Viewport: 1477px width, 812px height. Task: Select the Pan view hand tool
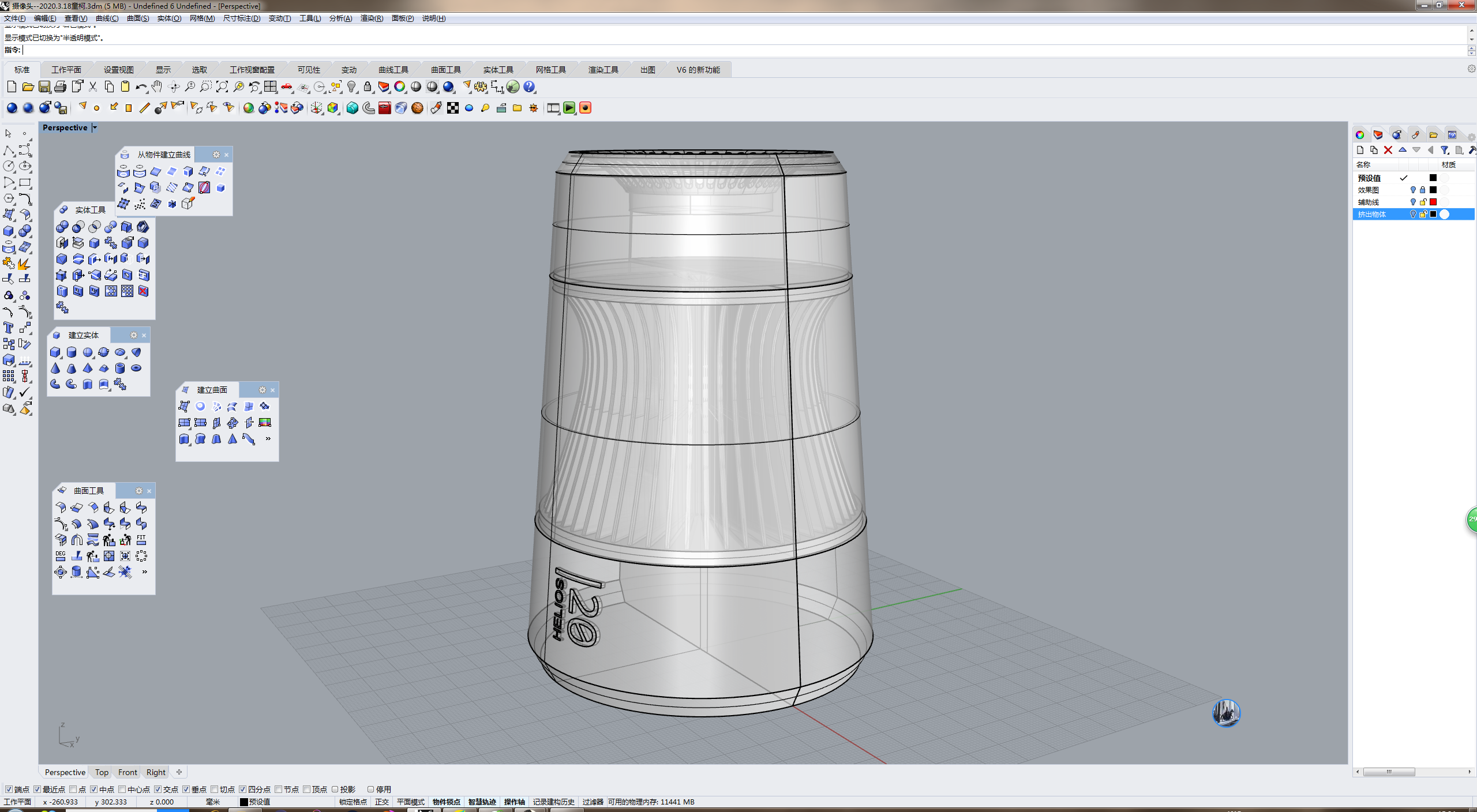coord(157,87)
